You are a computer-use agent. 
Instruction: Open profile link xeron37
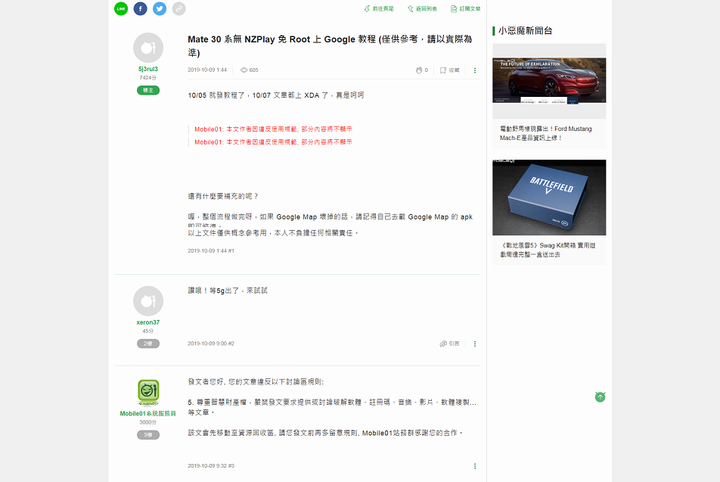[x=148, y=322]
